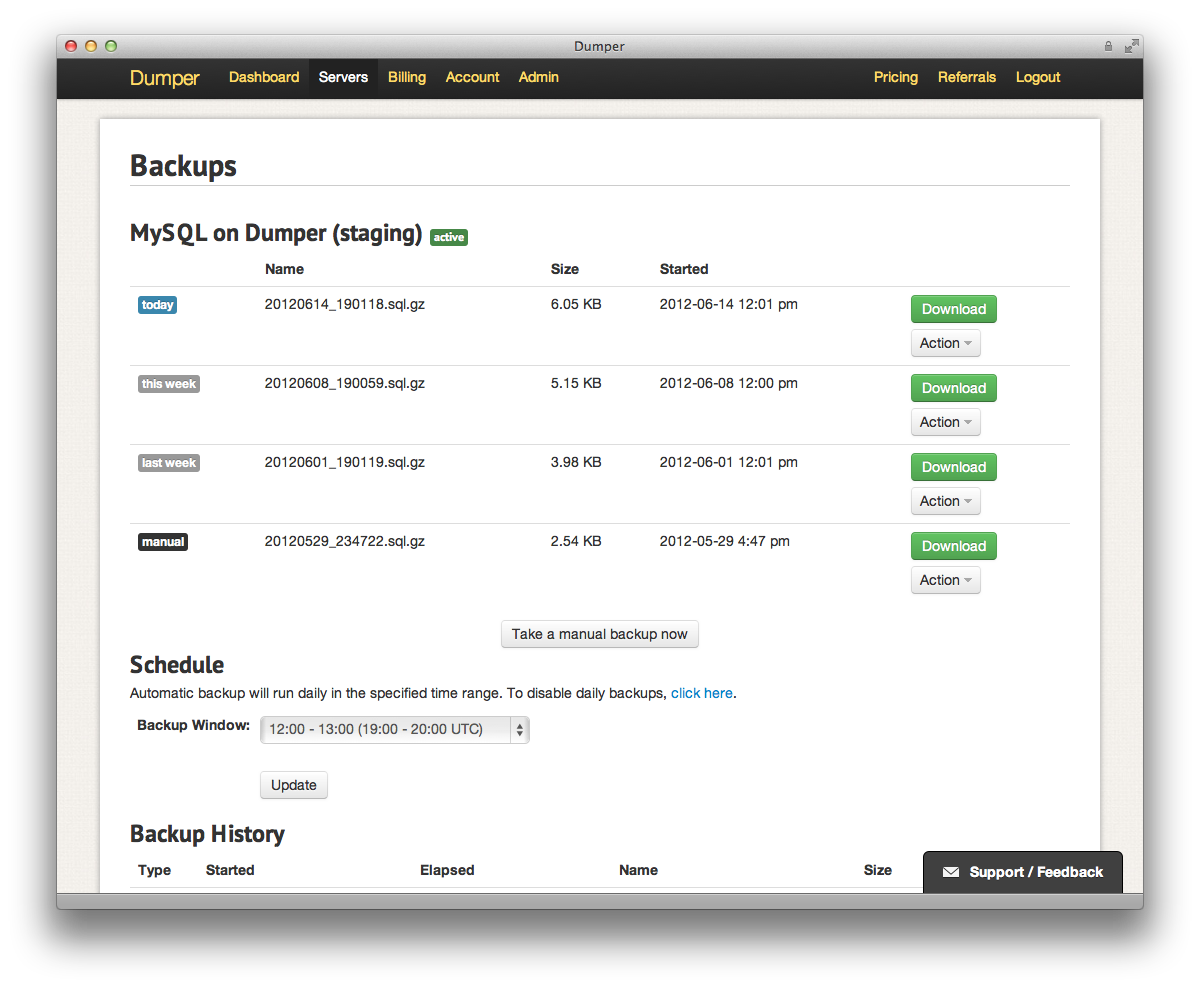Screen dimensions: 1200x988
Task: Expand Action dropdown for last week backup
Action: coord(946,501)
